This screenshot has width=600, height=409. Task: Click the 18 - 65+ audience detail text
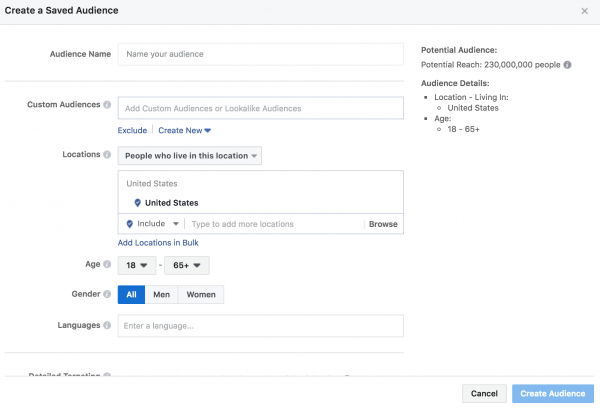click(463, 129)
